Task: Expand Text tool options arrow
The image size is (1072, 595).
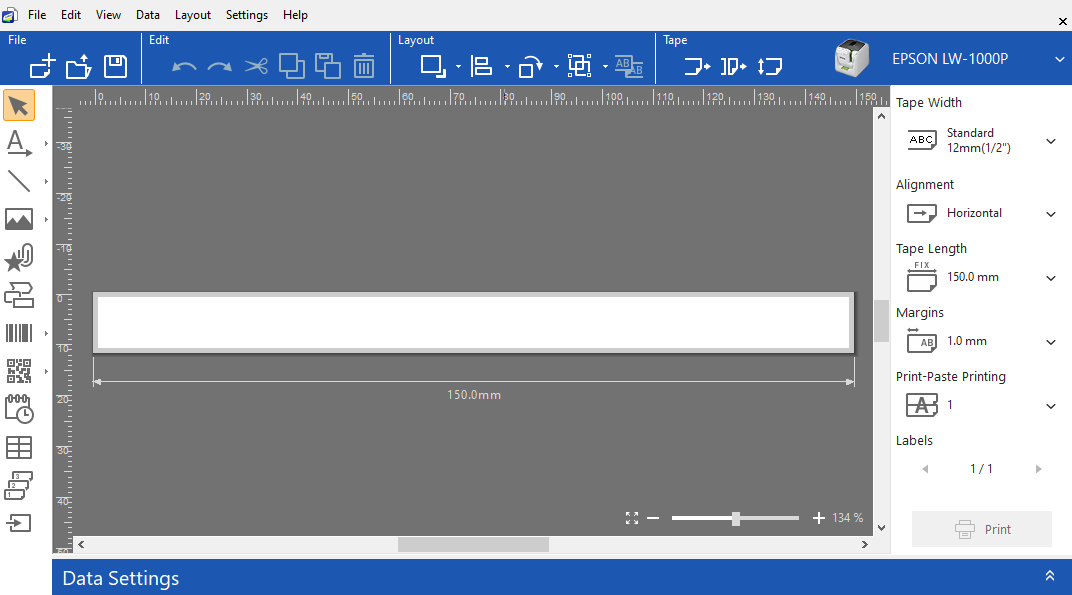Action: [x=46, y=144]
